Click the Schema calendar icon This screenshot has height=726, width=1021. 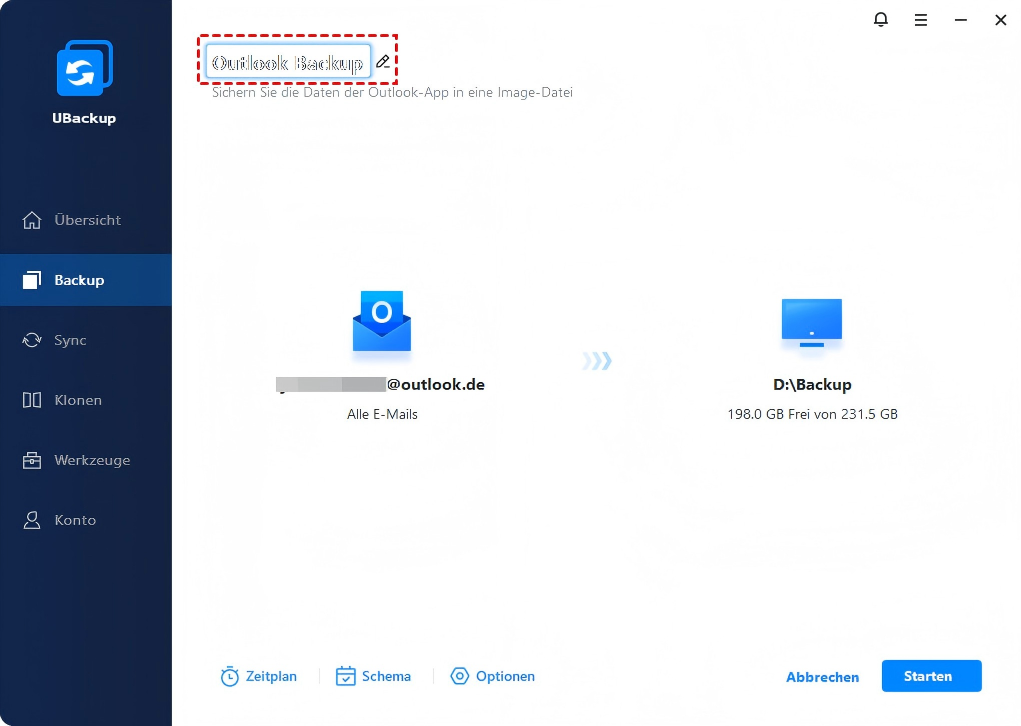pyautogui.click(x=346, y=677)
